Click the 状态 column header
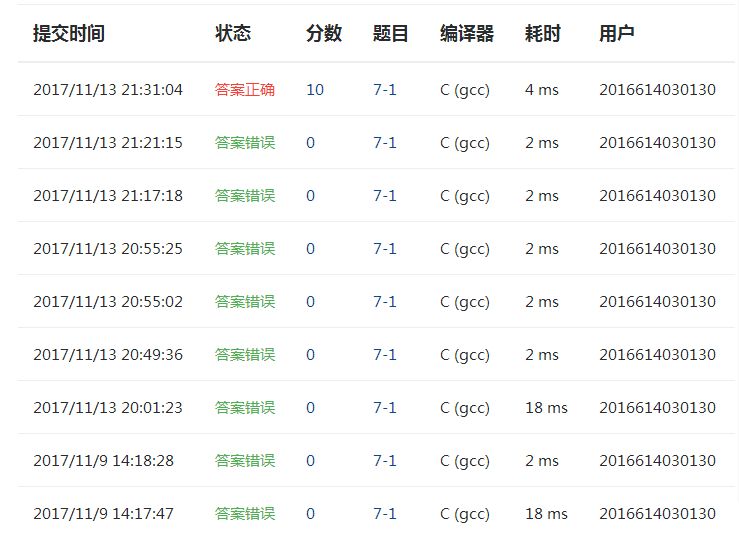The width and height of the screenshot is (739, 538). (233, 33)
